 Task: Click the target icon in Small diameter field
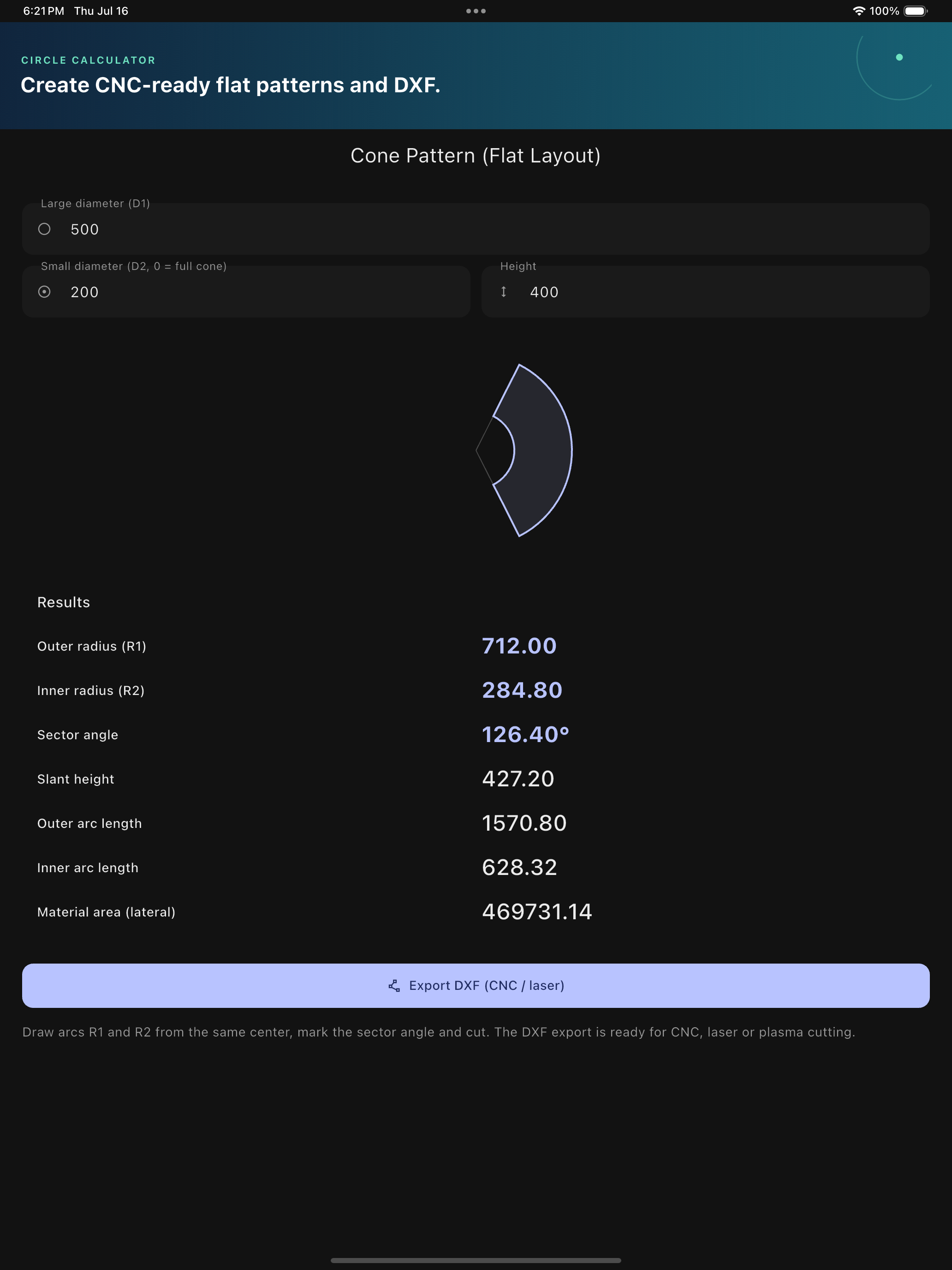pos(44,292)
